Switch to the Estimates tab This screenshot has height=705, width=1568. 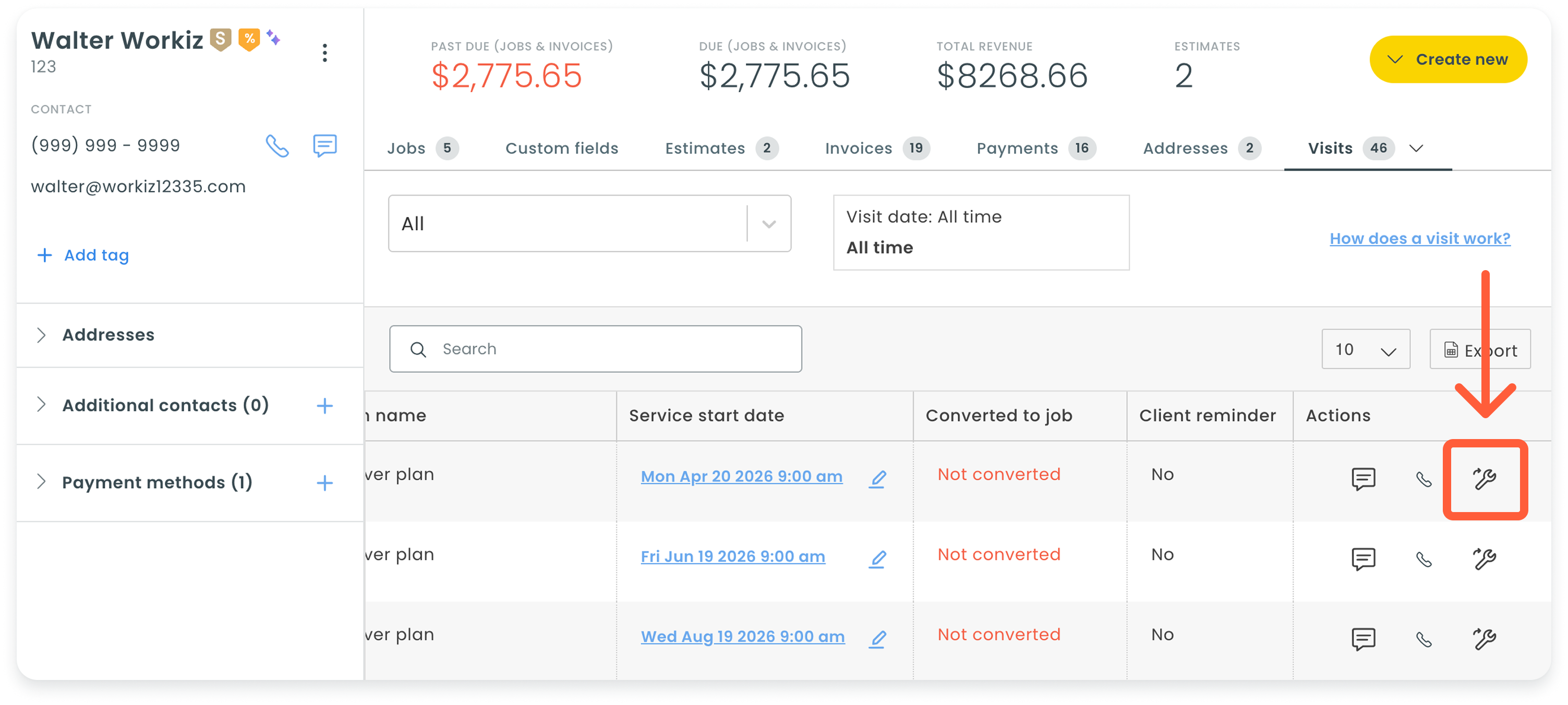click(721, 149)
